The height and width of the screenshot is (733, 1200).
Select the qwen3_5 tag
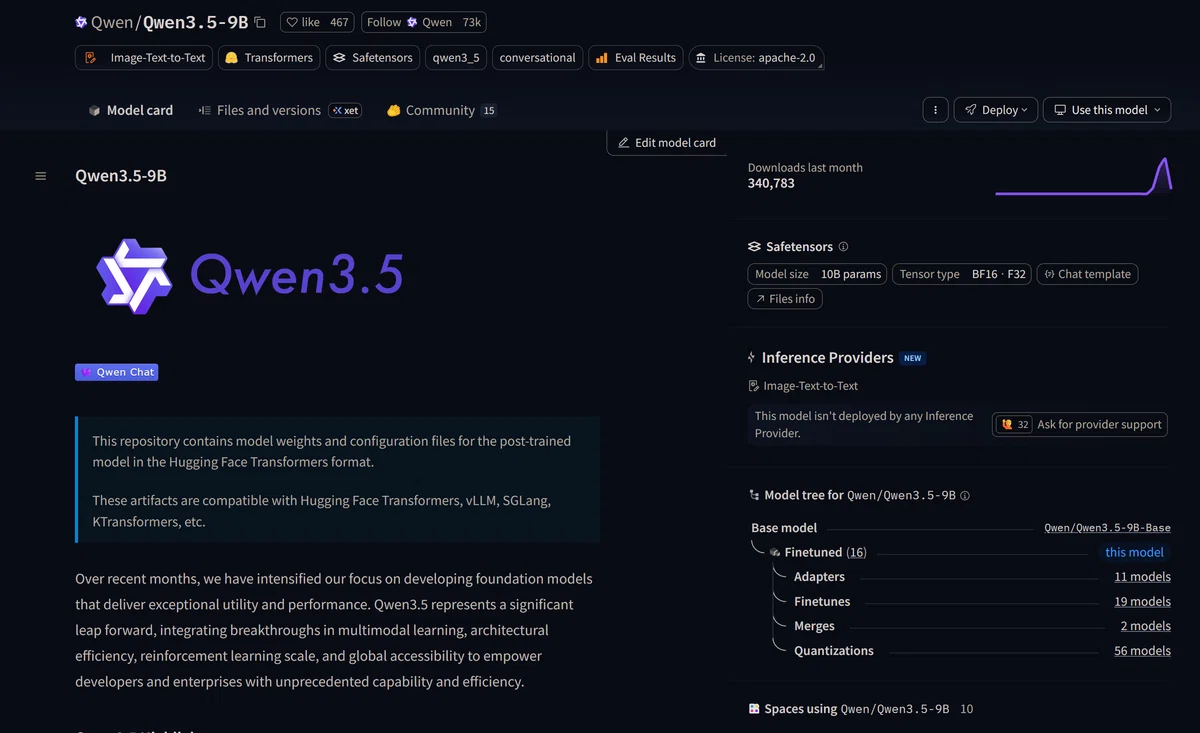tap(456, 58)
